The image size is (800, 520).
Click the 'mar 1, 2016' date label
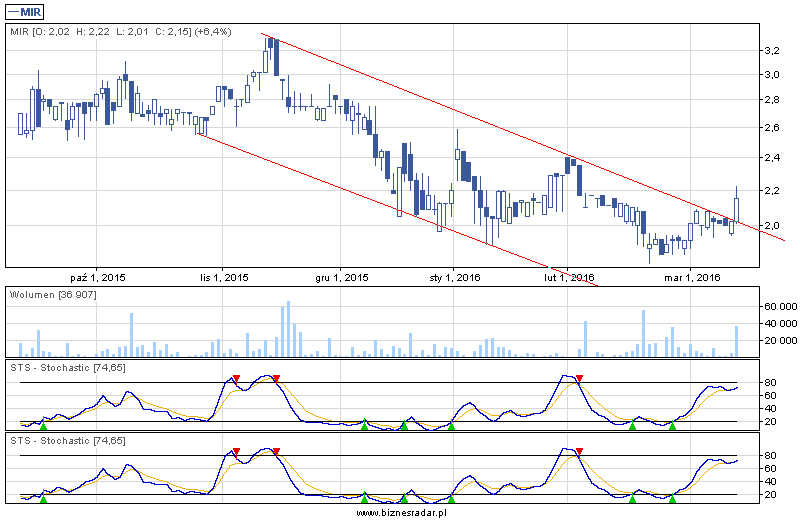point(692,277)
